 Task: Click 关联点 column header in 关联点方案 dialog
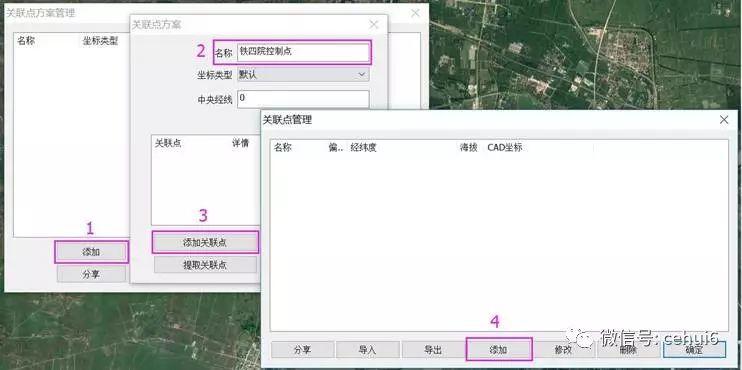click(168, 143)
